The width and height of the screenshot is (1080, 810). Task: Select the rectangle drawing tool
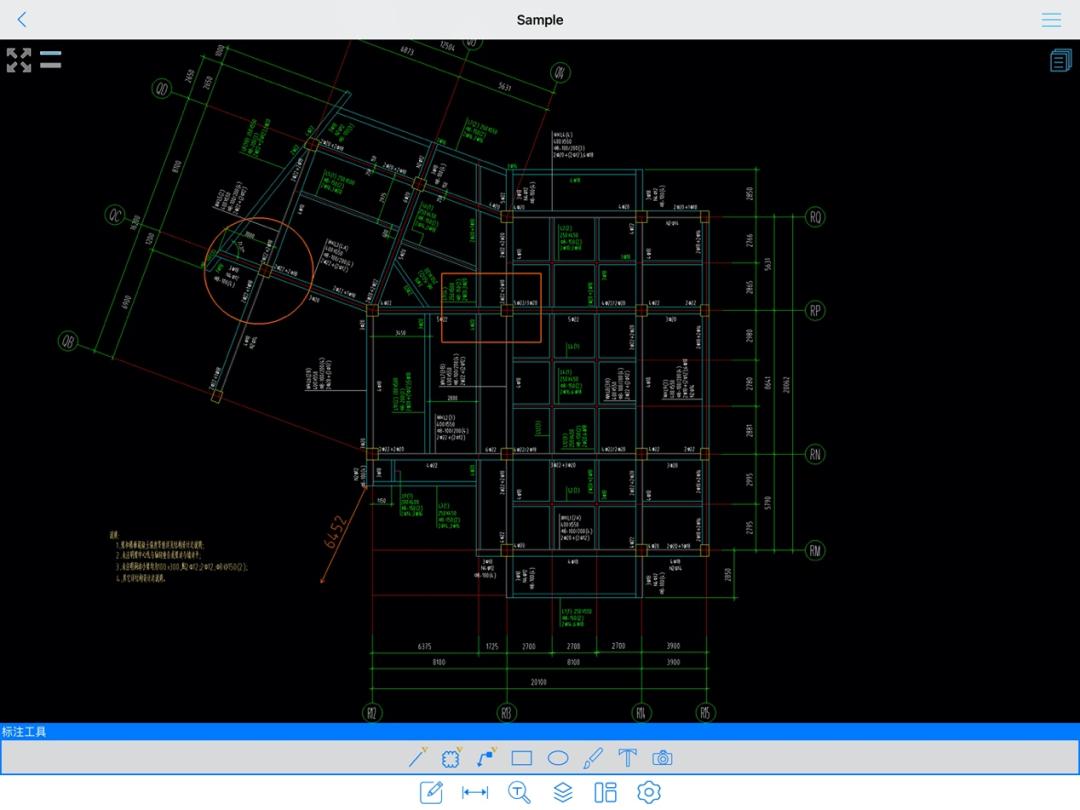point(522,758)
